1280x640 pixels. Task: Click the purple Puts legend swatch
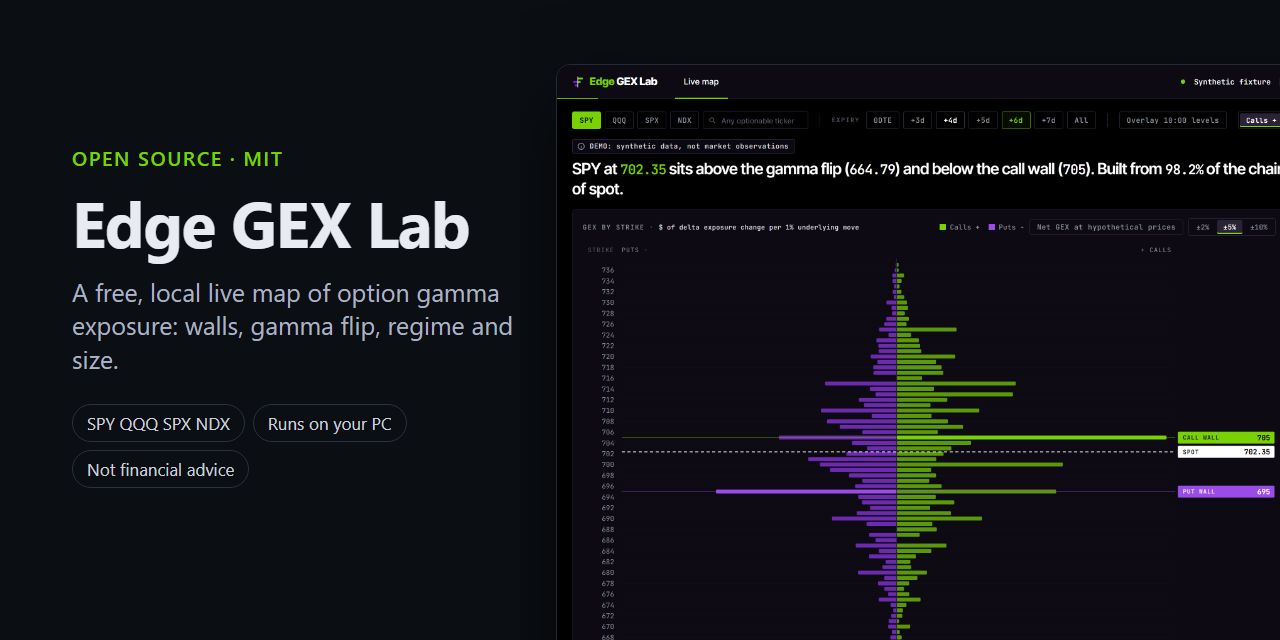[992, 227]
